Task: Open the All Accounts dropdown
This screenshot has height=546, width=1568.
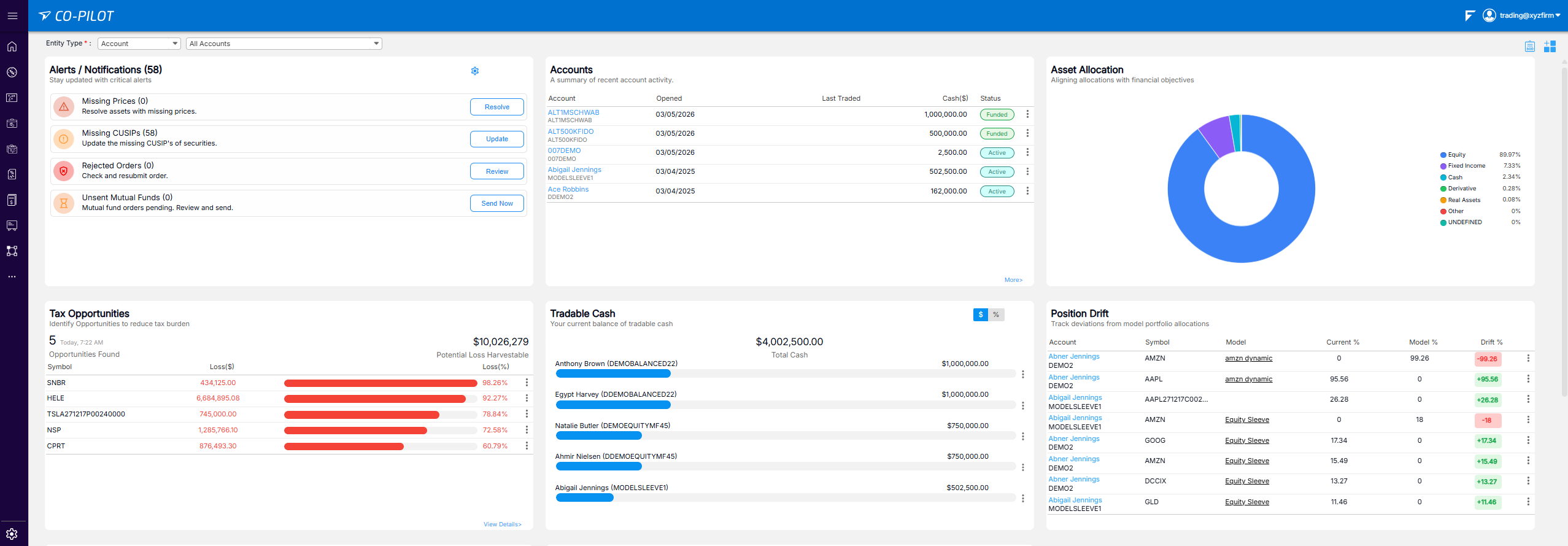Action: click(x=284, y=44)
